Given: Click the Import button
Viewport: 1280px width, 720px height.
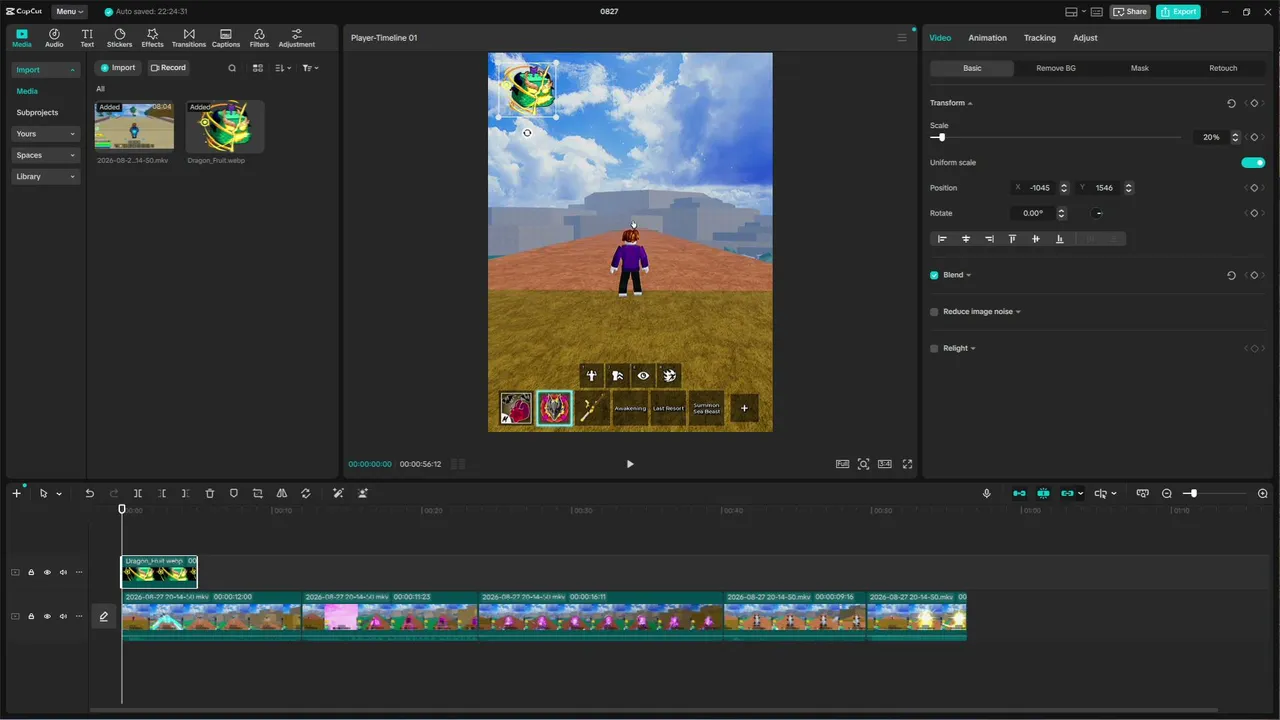Looking at the screenshot, I should (x=117, y=68).
